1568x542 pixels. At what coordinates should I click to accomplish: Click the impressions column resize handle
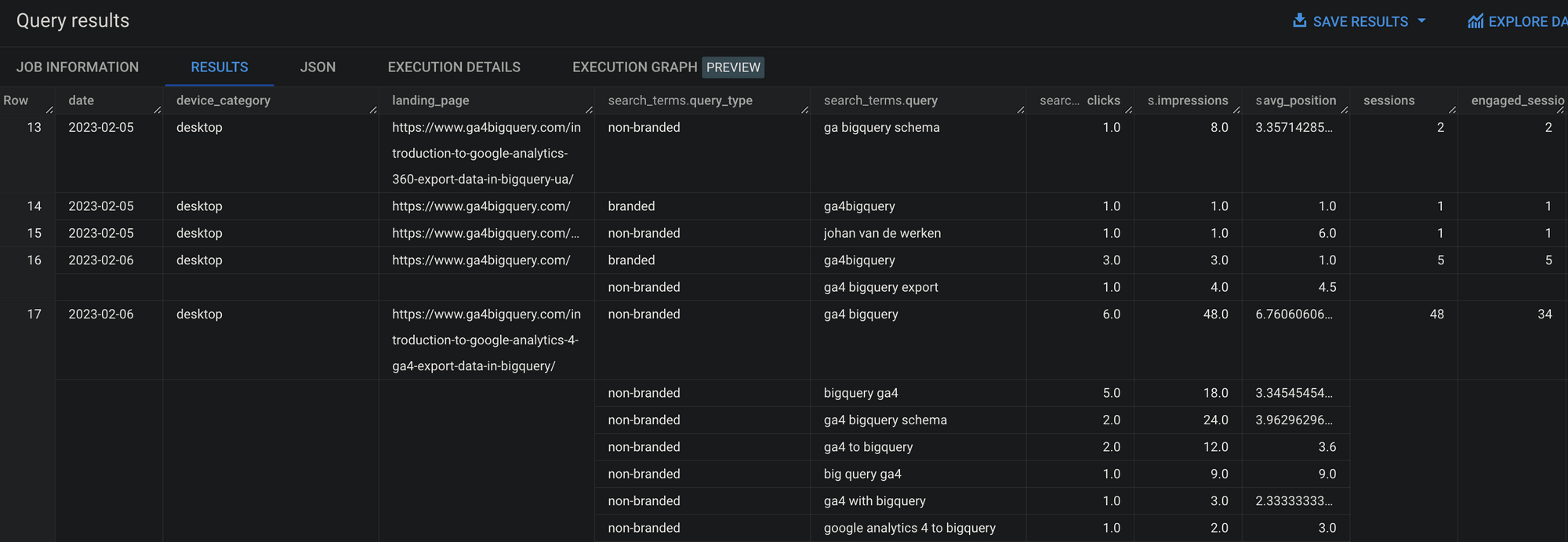tap(1236, 110)
